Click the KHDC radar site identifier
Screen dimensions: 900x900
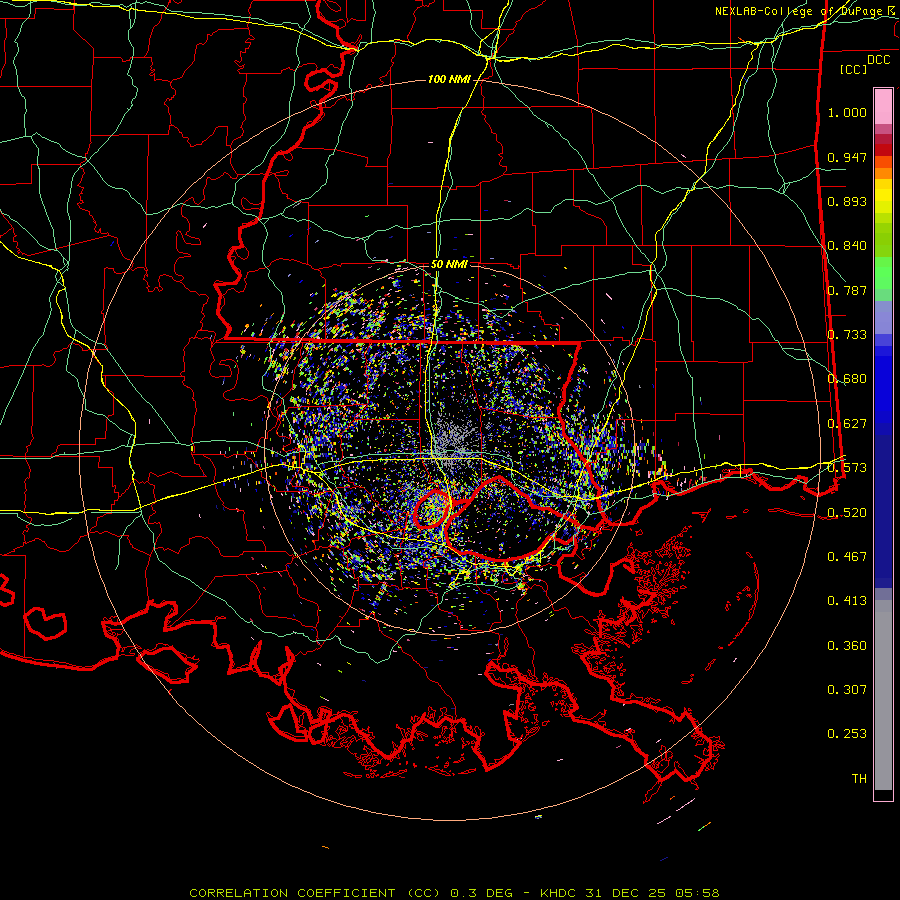[560, 893]
